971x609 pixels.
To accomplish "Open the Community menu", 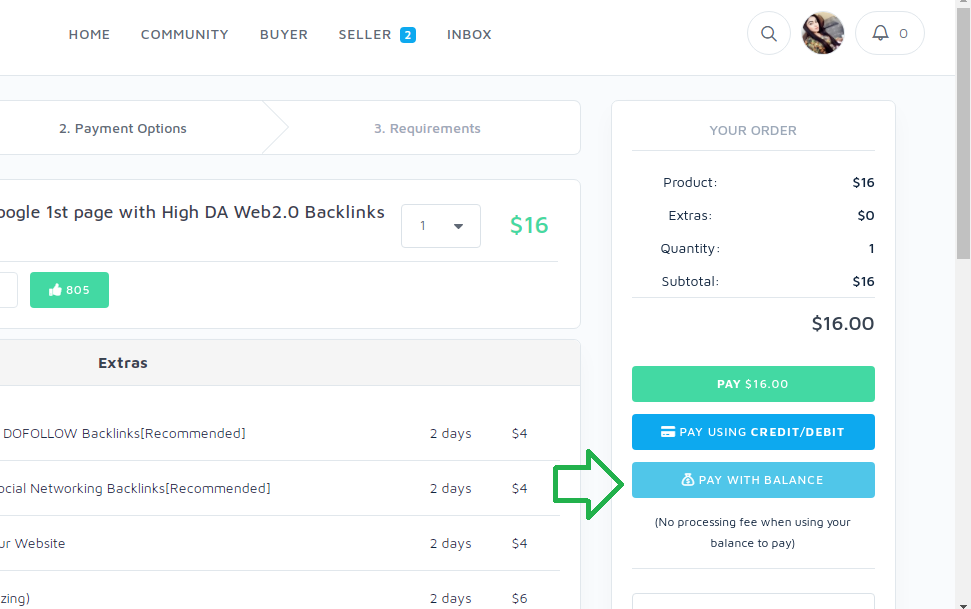I will pos(184,35).
